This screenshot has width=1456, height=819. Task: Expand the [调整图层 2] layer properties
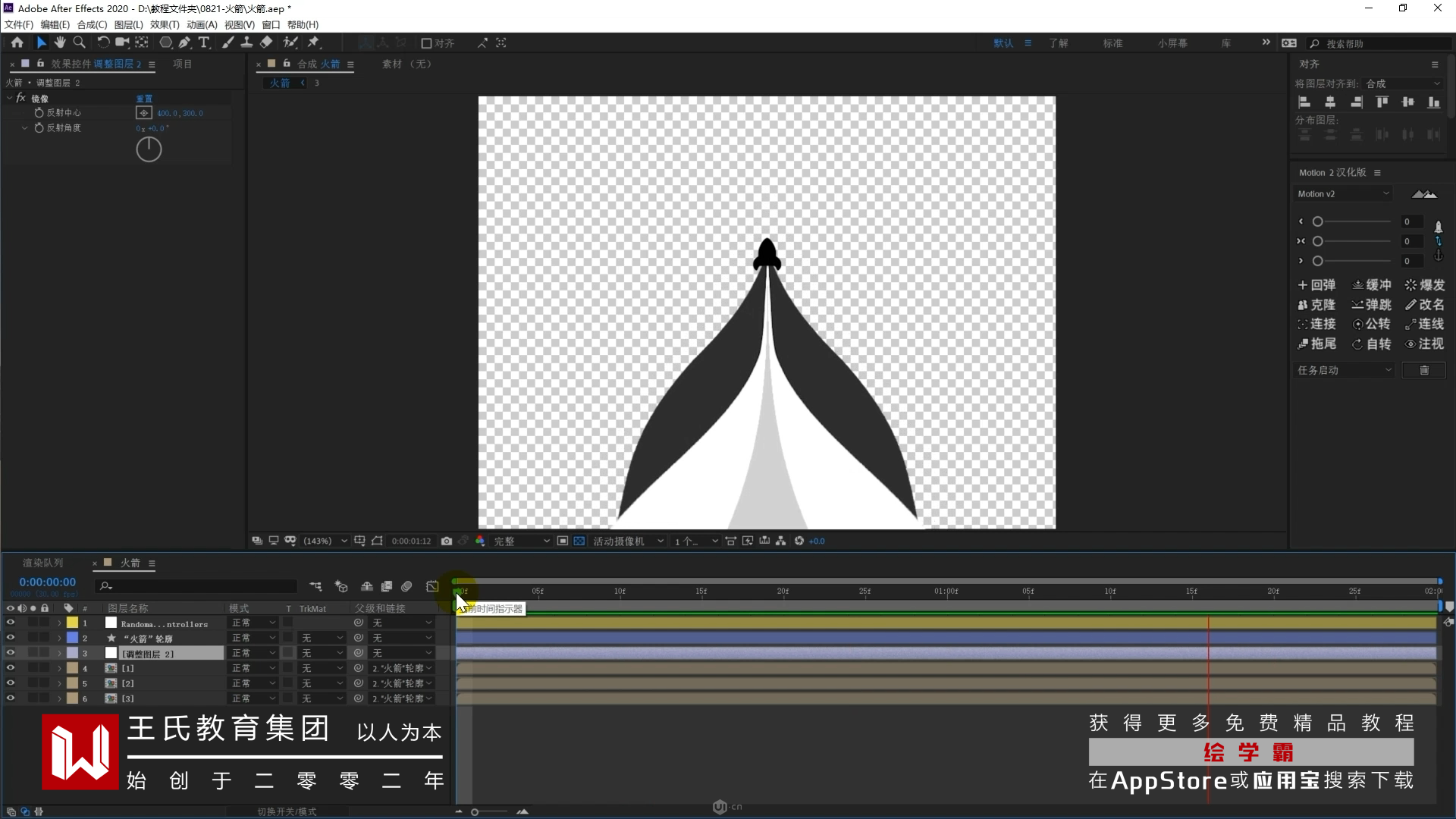(59, 653)
